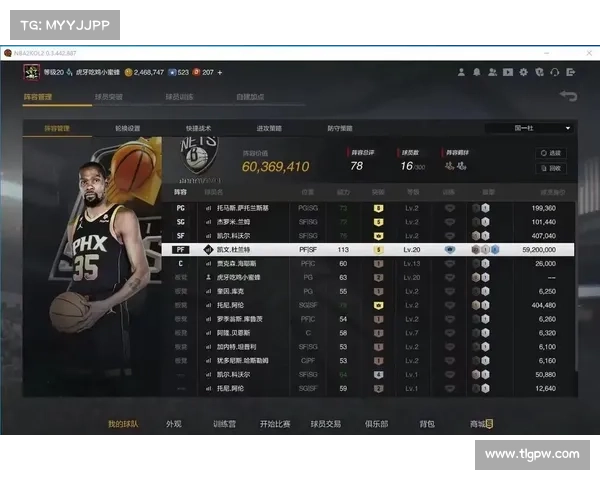
Task: Open 外观 in bottom navigation
Action: pyautogui.click(x=174, y=424)
